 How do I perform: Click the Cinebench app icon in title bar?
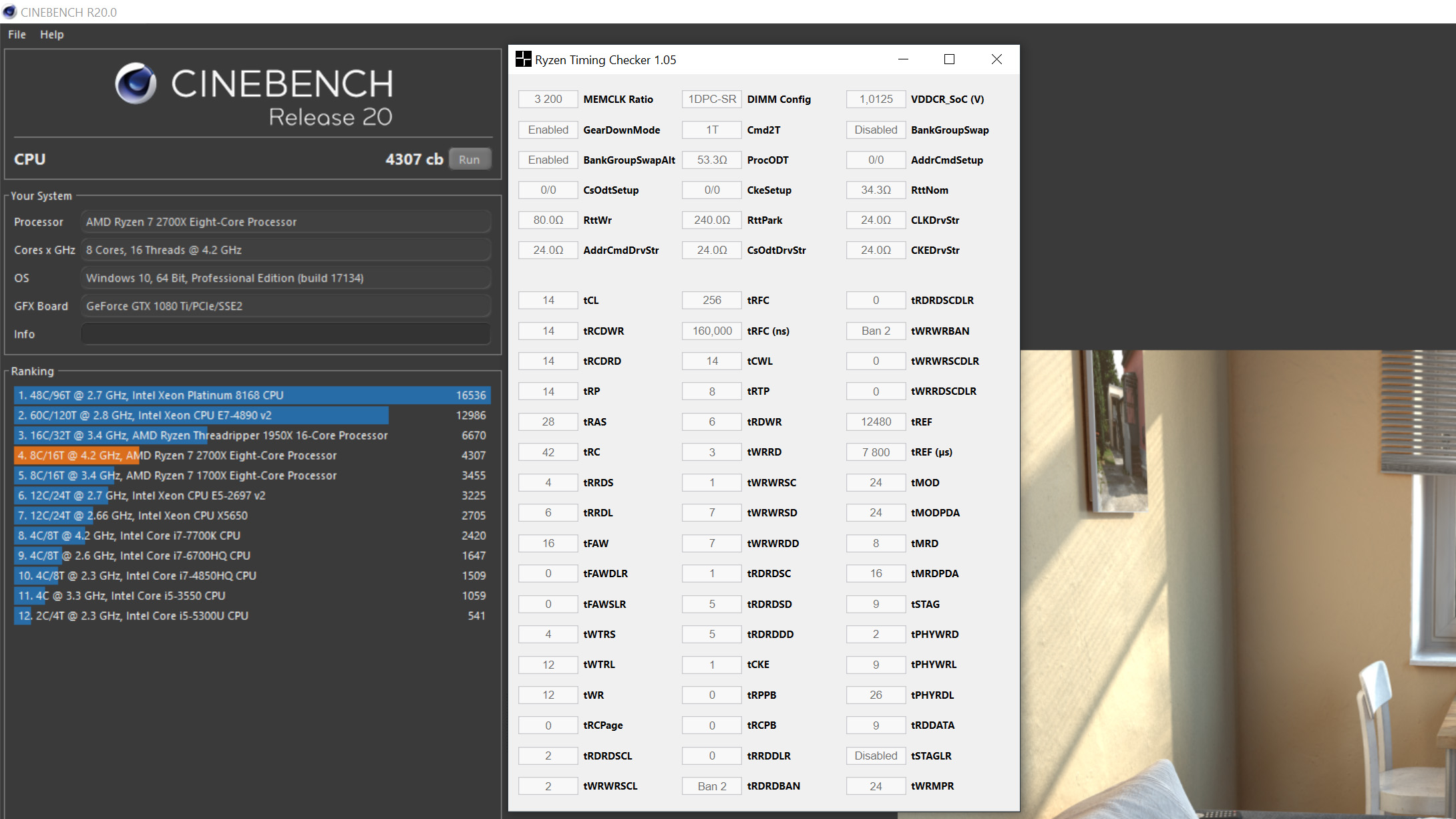9,11
